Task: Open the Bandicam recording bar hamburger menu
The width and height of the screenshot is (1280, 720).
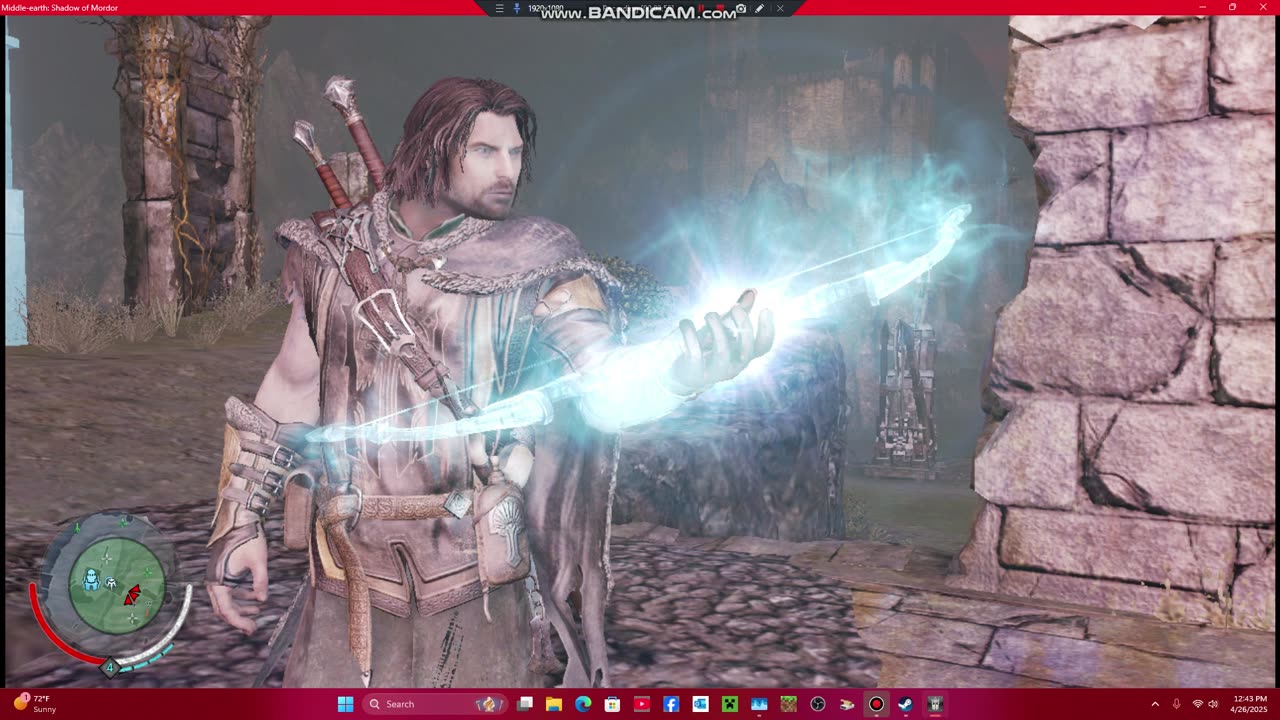Action: pos(499,8)
